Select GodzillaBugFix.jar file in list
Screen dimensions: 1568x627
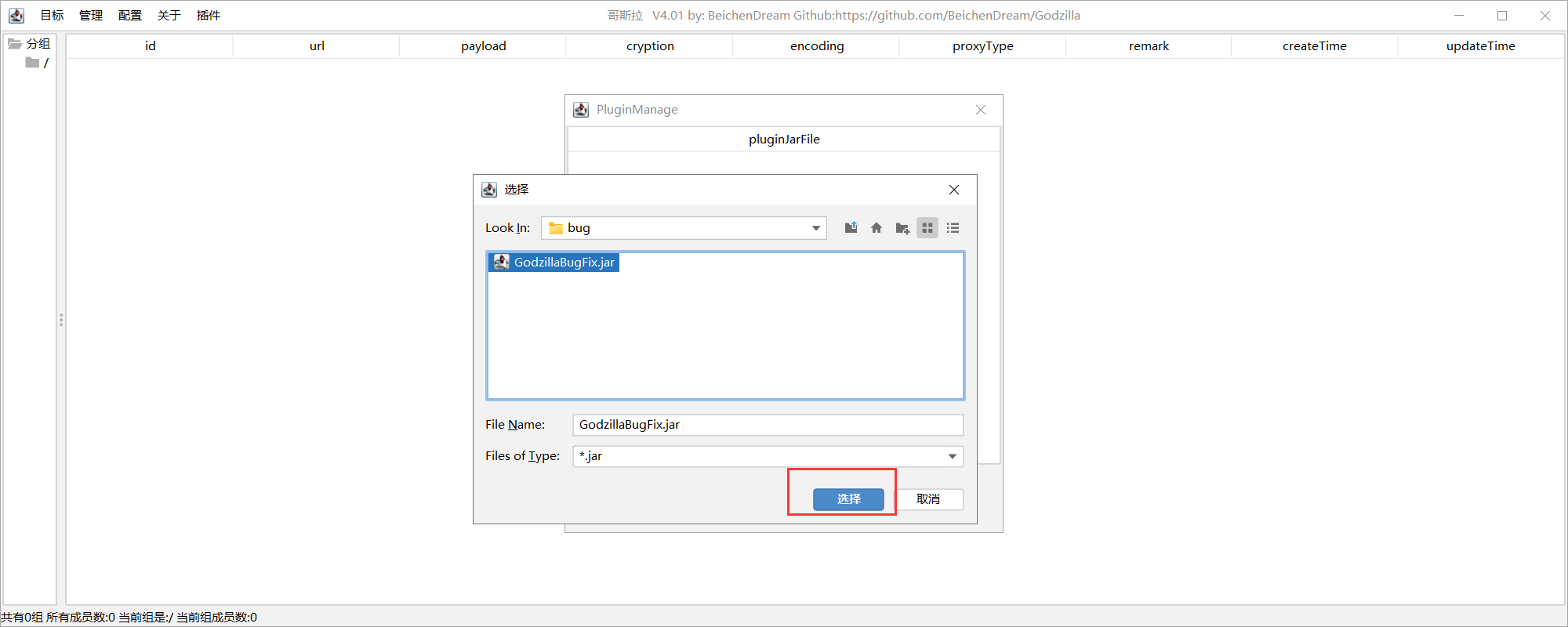pyautogui.click(x=554, y=262)
